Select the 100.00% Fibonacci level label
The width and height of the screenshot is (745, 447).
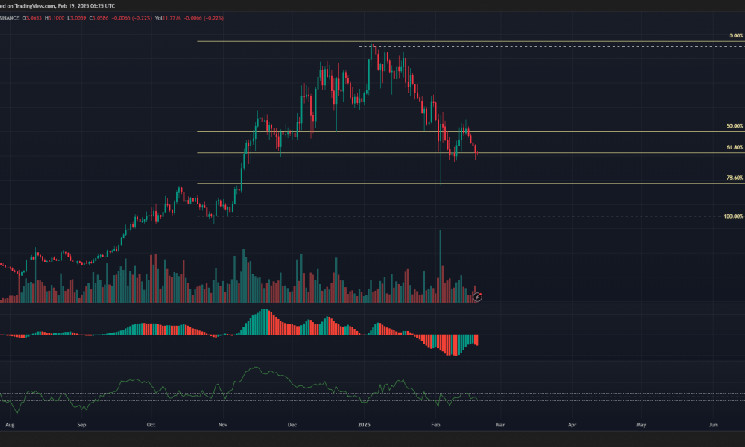[x=733, y=217]
